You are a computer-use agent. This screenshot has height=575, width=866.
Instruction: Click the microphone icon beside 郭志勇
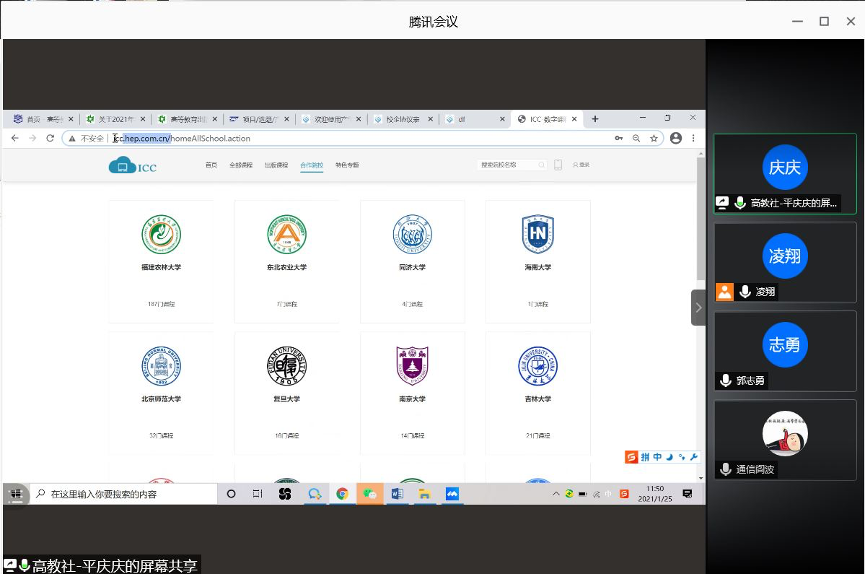coord(725,381)
